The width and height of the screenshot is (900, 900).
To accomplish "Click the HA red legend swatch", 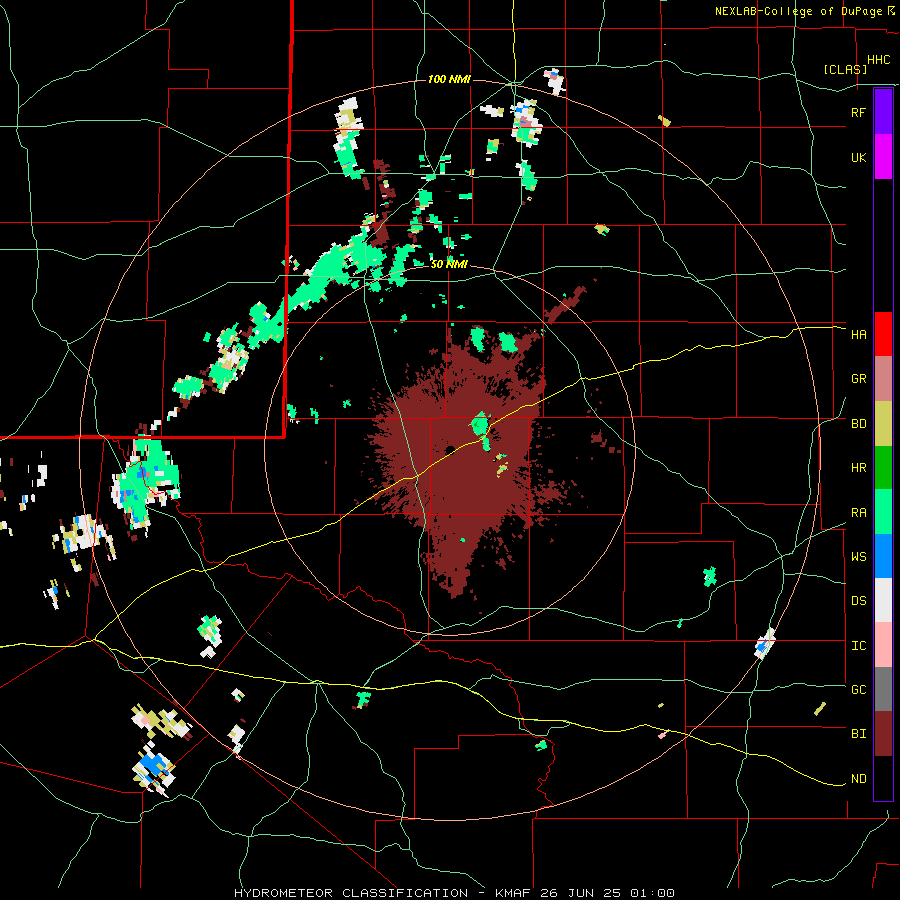I will coord(883,334).
